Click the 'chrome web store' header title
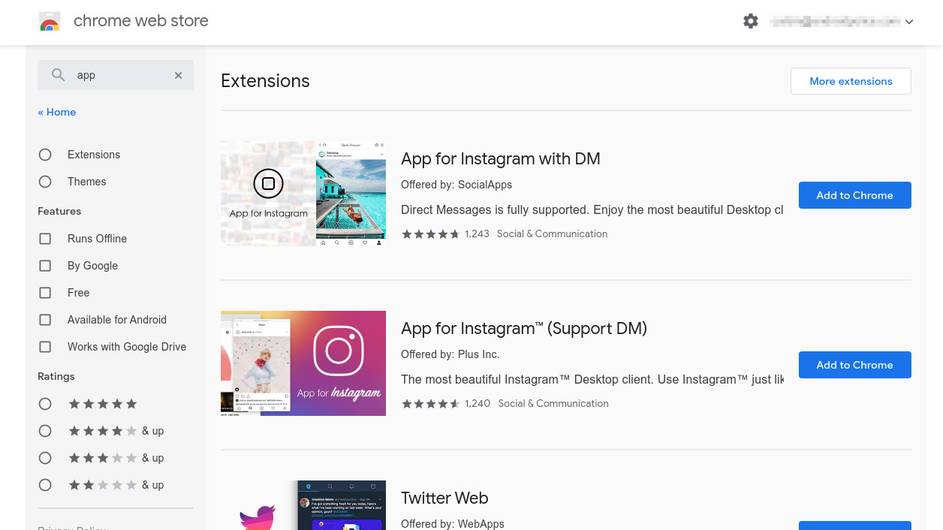 point(141,21)
